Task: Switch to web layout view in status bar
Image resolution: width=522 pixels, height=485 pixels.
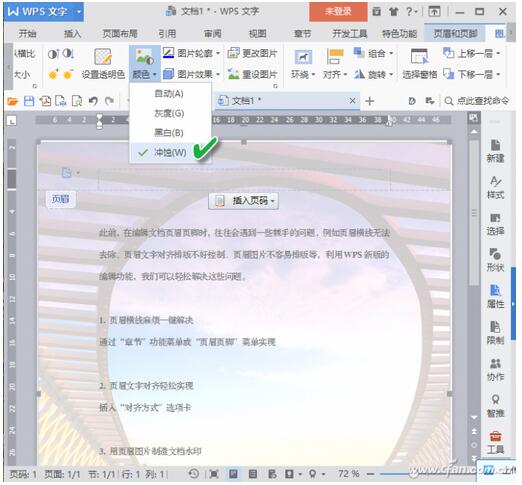Action: pos(272,474)
